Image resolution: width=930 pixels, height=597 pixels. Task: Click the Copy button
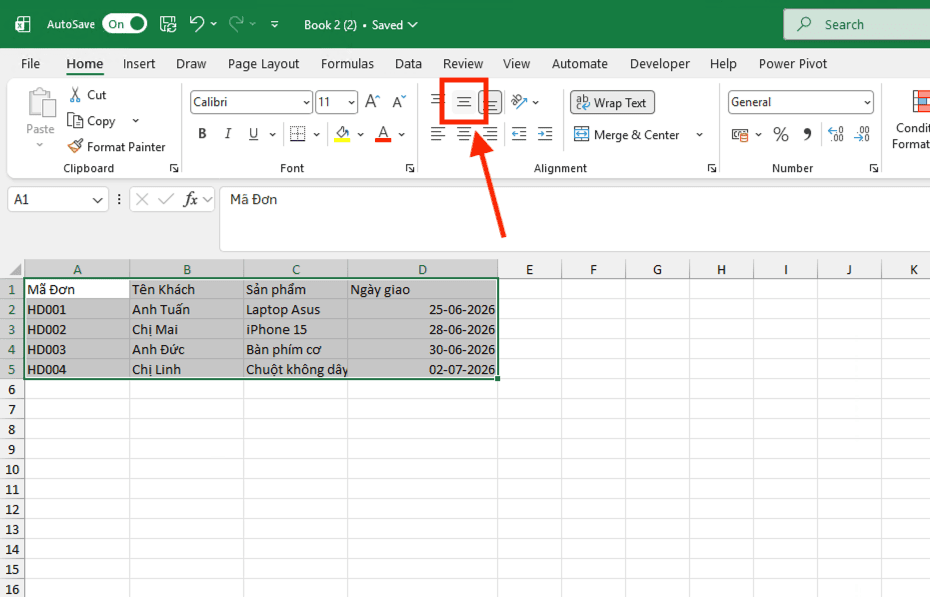[91, 121]
